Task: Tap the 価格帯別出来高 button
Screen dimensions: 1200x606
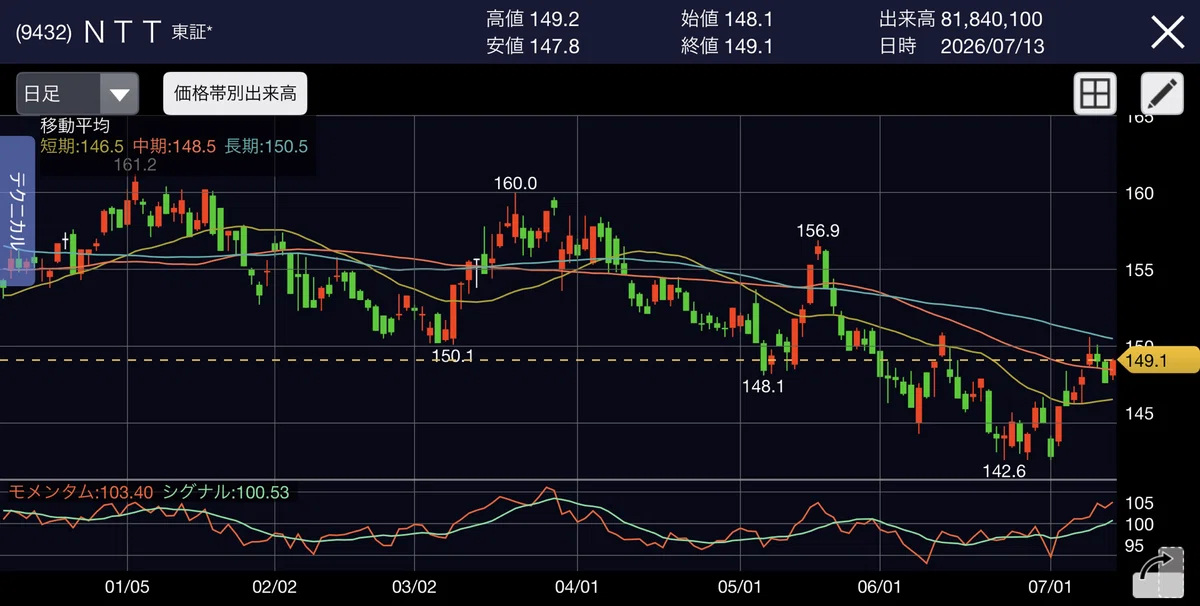Action: point(235,94)
